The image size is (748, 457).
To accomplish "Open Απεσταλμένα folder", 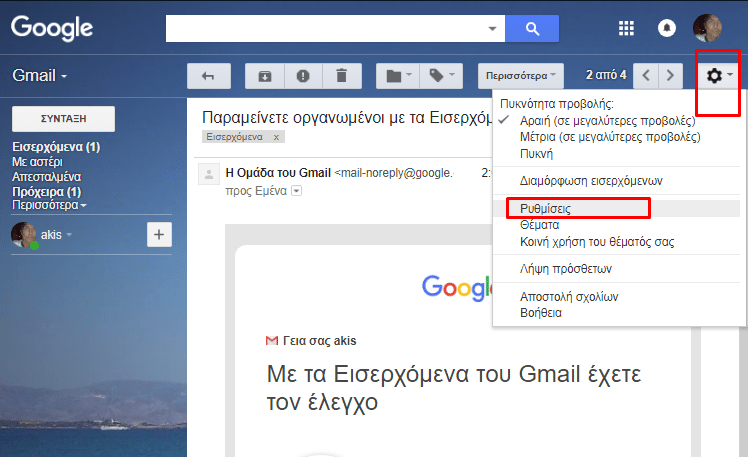I will tap(46, 177).
